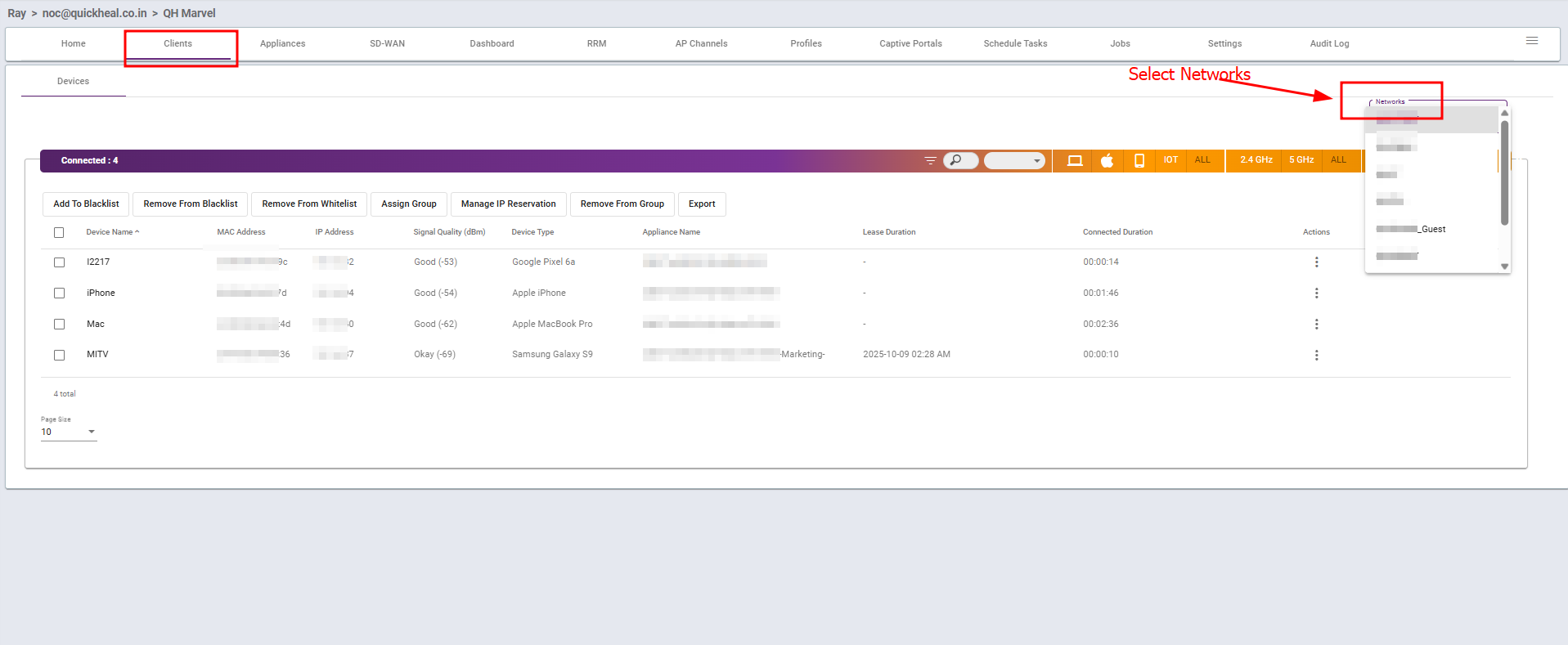The width and height of the screenshot is (1568, 645).
Task: Select the Mac device checkbox
Action: click(59, 324)
